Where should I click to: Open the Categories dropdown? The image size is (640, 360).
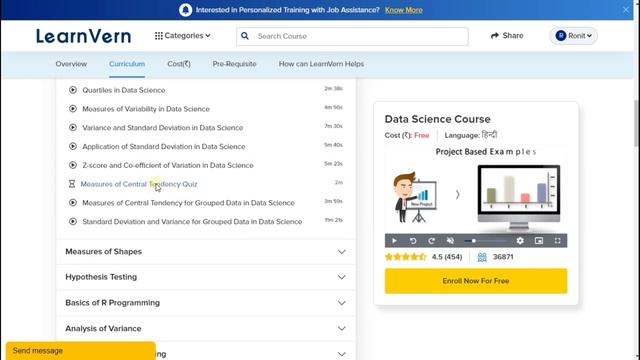pos(182,36)
